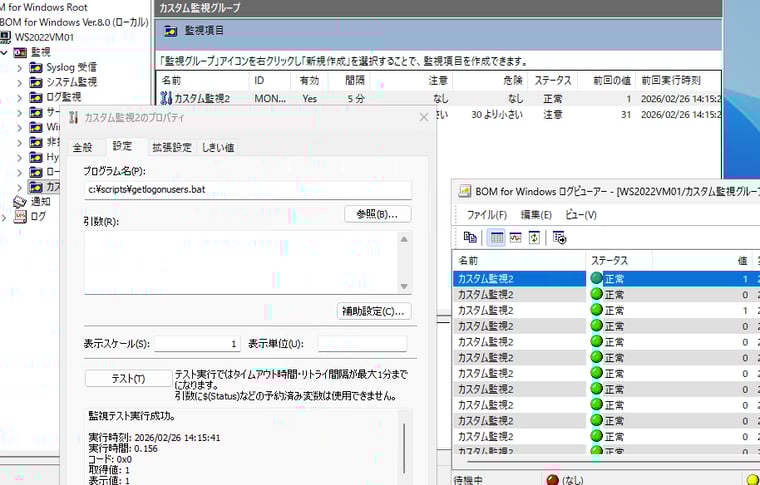Click the 間隔 column header
This screenshot has width=760, height=485.
click(349, 80)
